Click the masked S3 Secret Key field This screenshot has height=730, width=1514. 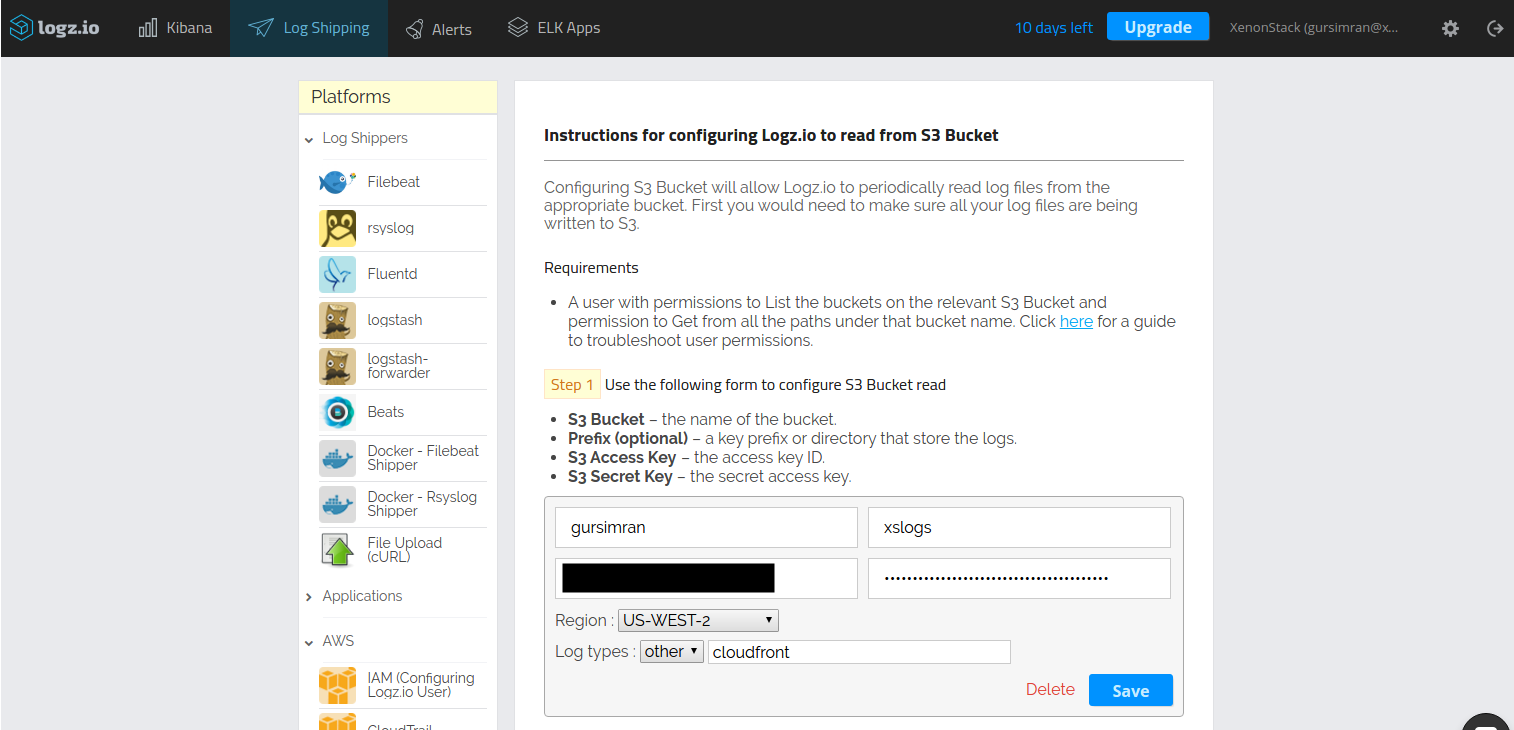coord(1019,578)
